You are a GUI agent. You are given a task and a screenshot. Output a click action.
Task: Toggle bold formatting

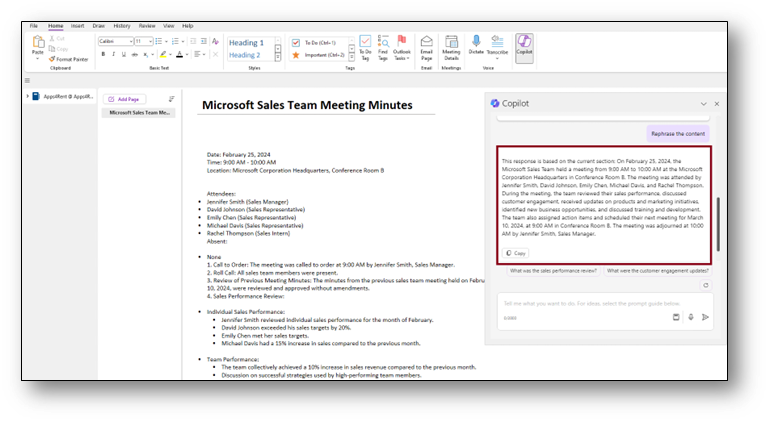(103, 54)
